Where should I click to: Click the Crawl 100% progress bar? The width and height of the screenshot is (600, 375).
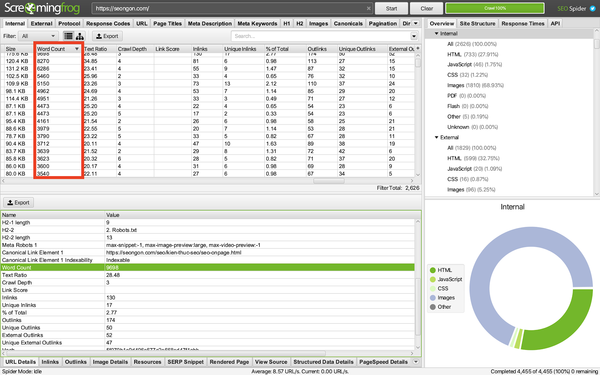click(x=495, y=8)
